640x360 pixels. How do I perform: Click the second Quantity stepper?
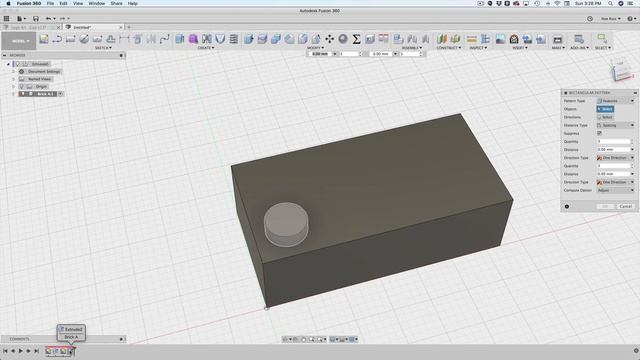click(632, 166)
